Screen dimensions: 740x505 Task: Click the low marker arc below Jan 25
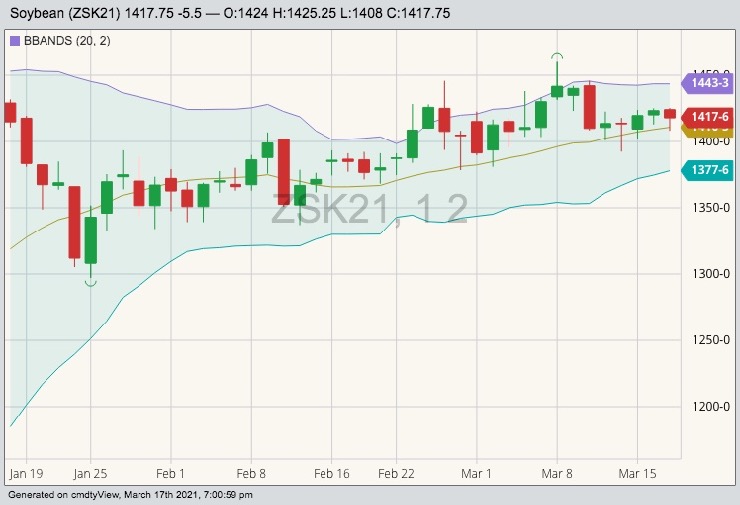click(90, 284)
